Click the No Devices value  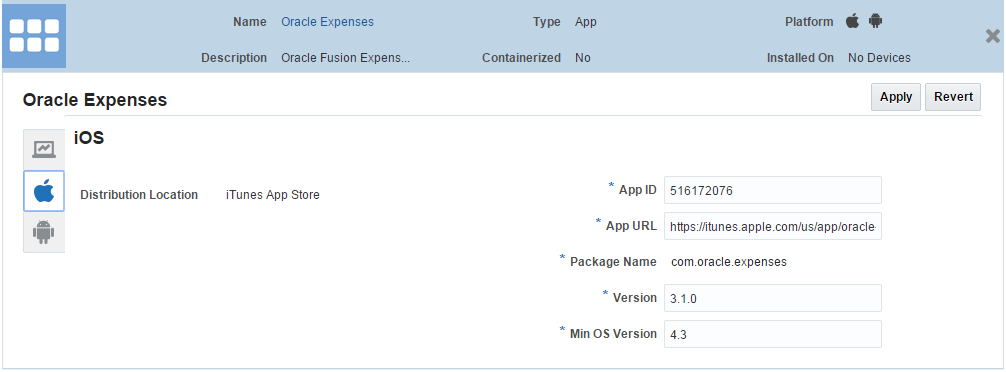click(x=879, y=58)
